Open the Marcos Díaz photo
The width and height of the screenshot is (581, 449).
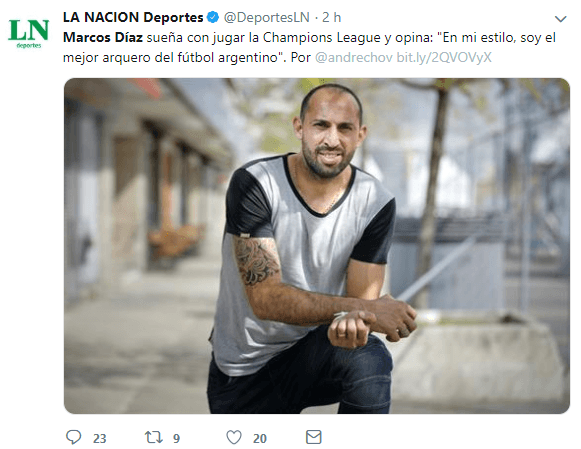(316, 246)
